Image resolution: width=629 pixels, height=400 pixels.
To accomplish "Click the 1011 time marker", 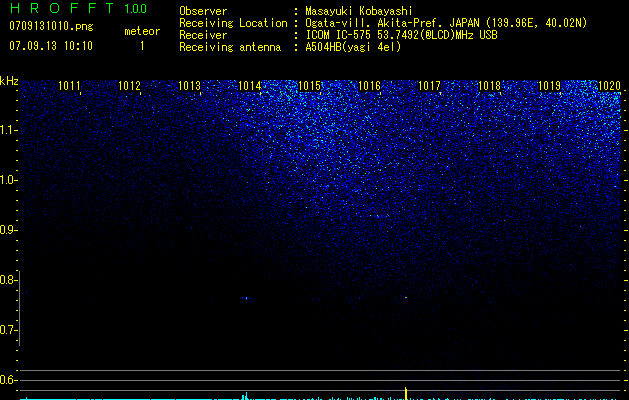I will click(x=69, y=85).
